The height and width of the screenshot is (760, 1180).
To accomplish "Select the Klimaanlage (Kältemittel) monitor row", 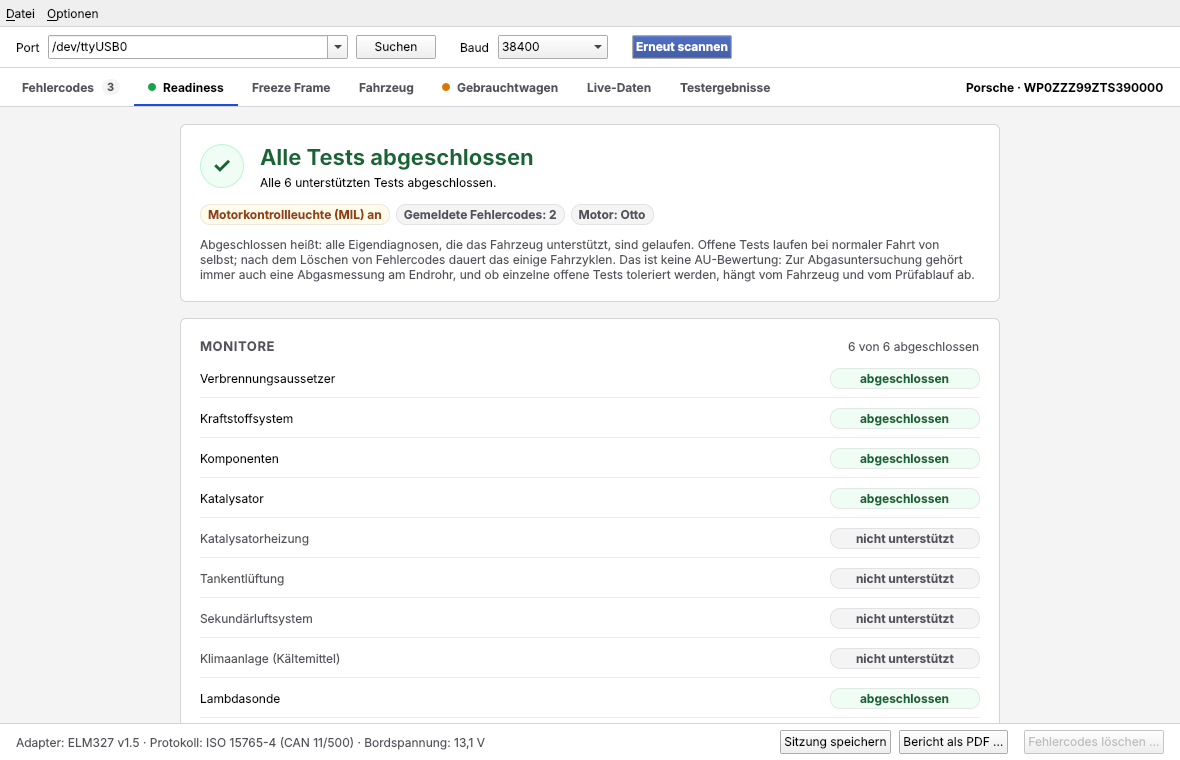I will click(x=590, y=658).
